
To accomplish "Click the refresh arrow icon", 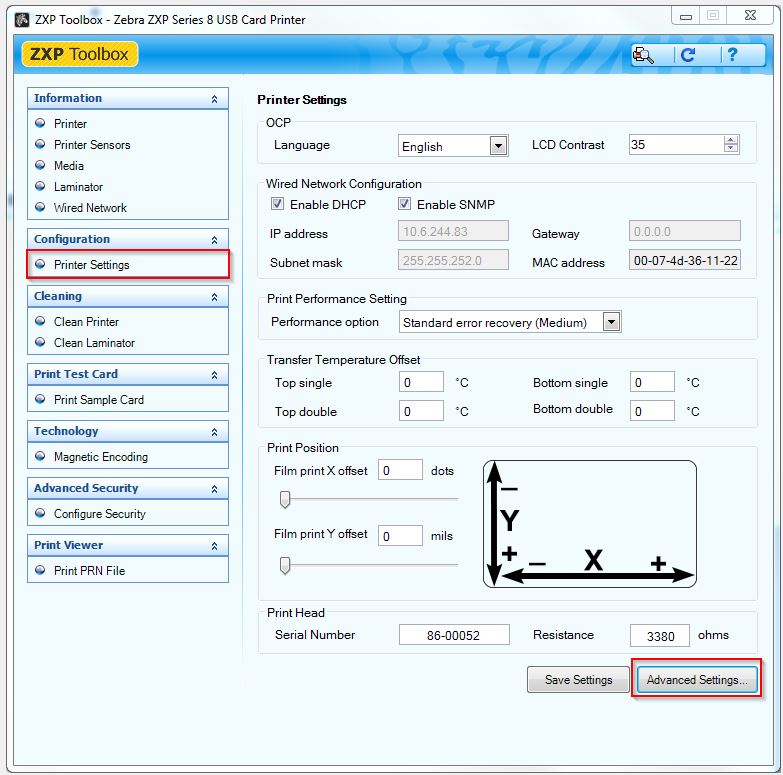I will coord(688,55).
